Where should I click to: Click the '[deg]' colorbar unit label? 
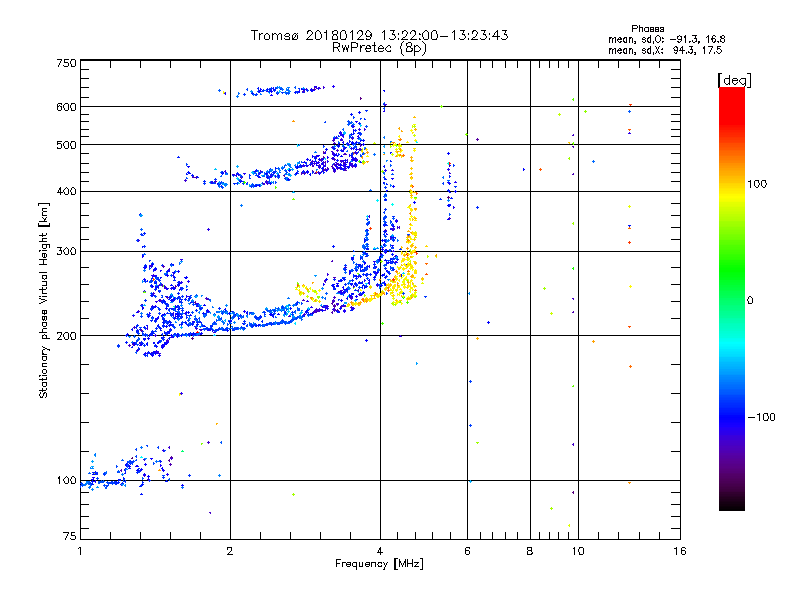click(x=734, y=80)
